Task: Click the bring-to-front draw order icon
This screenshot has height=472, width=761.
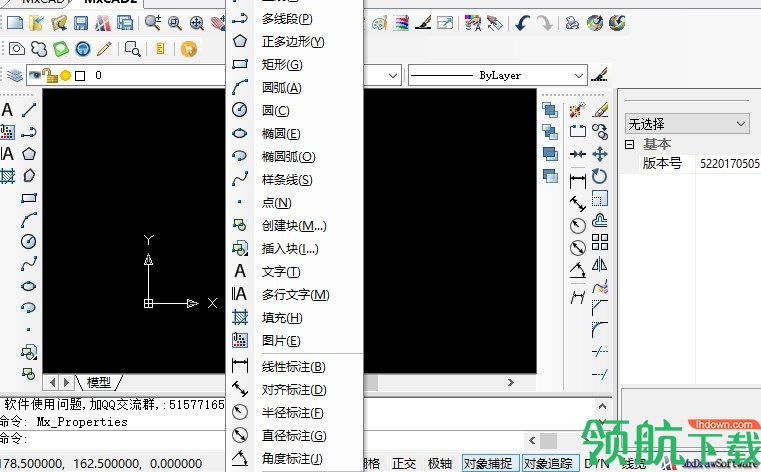Action: (550, 110)
